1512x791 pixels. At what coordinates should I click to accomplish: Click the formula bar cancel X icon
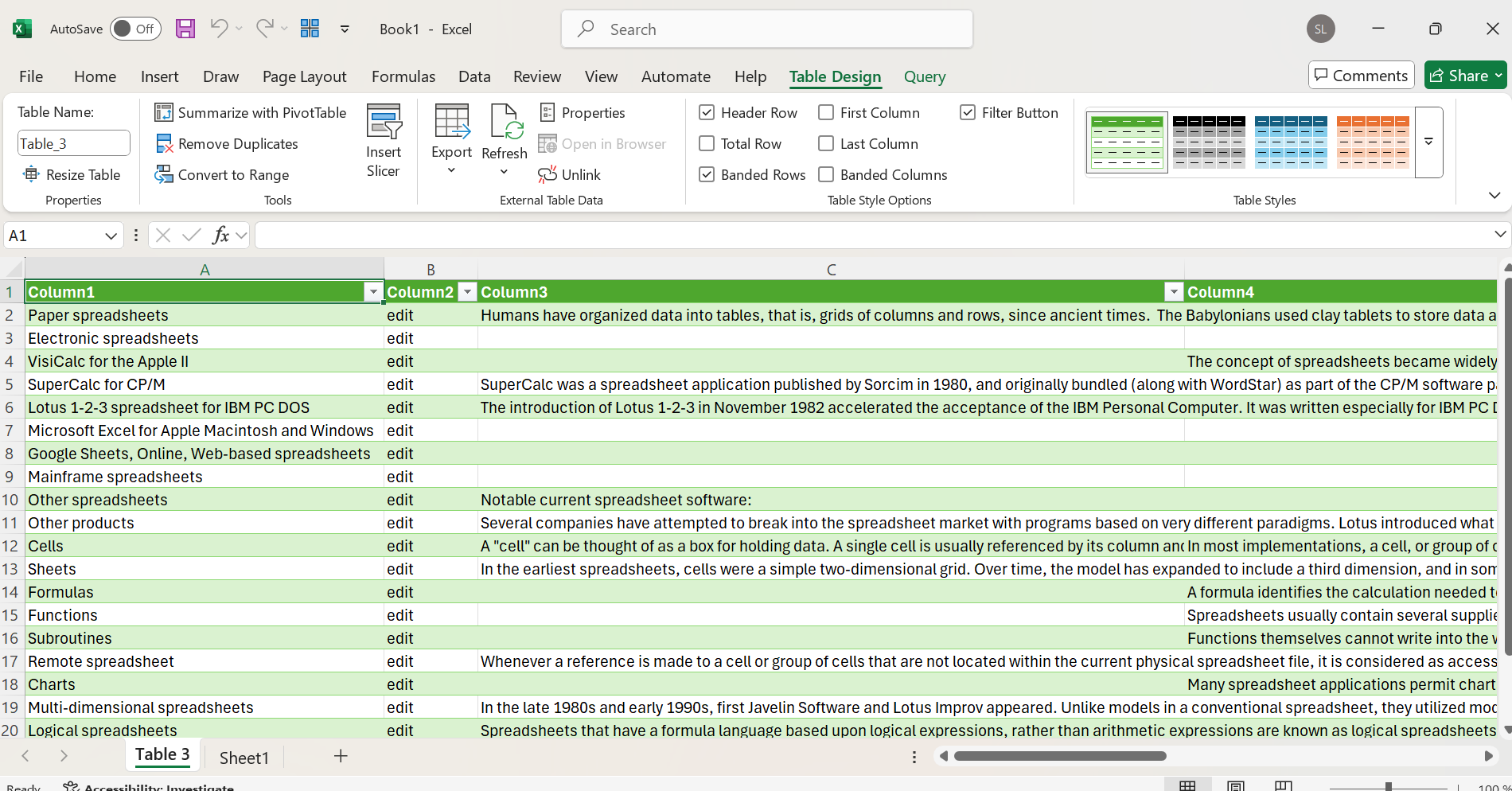(x=163, y=235)
